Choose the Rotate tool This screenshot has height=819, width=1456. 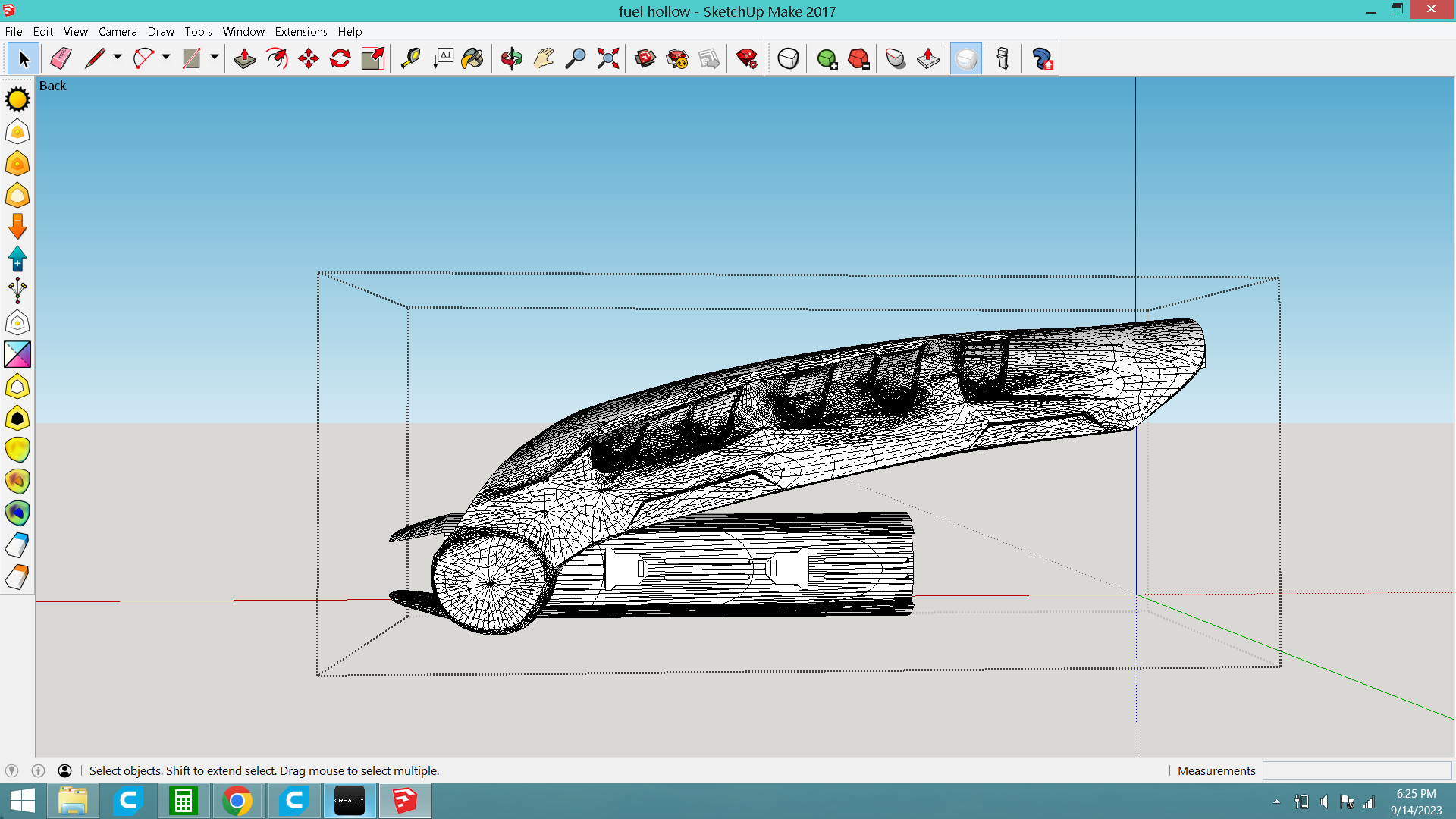[340, 58]
